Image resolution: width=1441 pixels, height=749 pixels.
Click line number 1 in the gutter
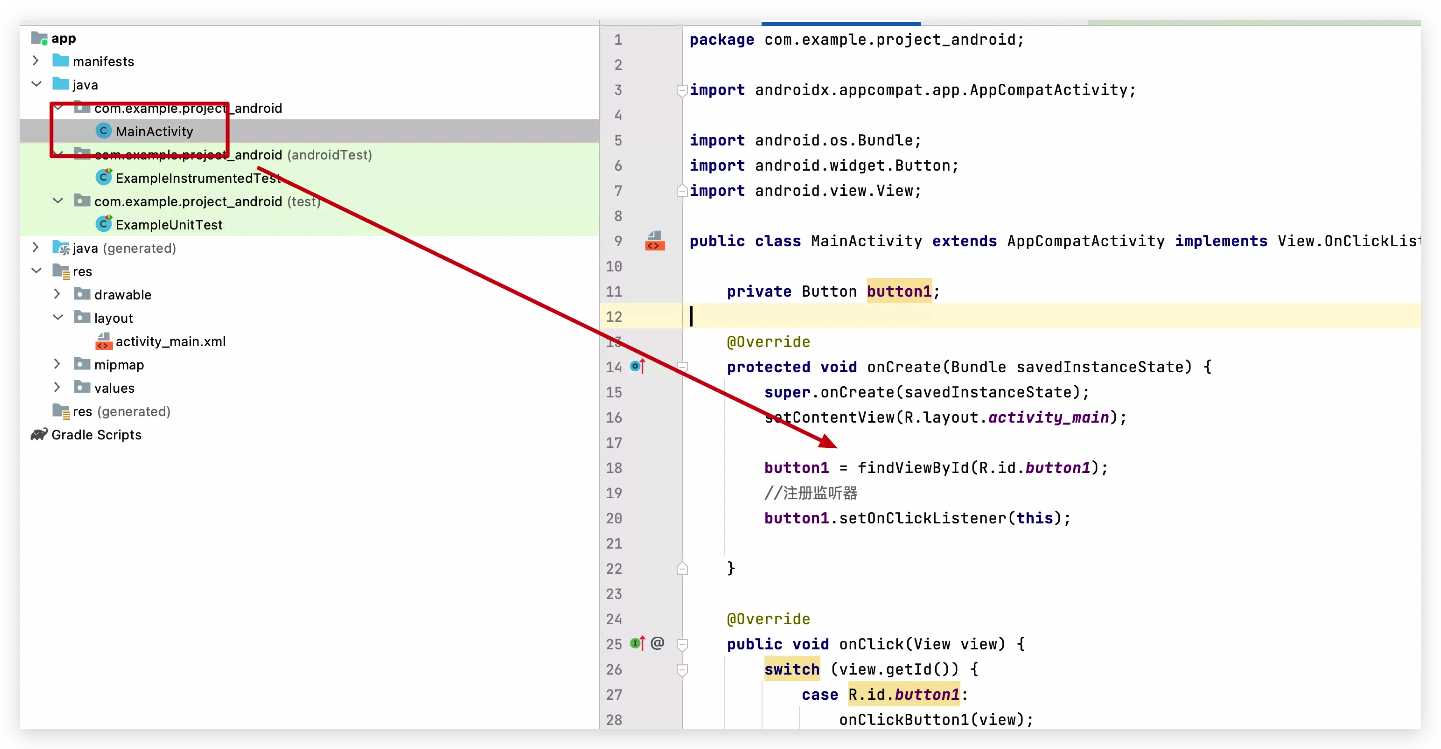(x=618, y=40)
